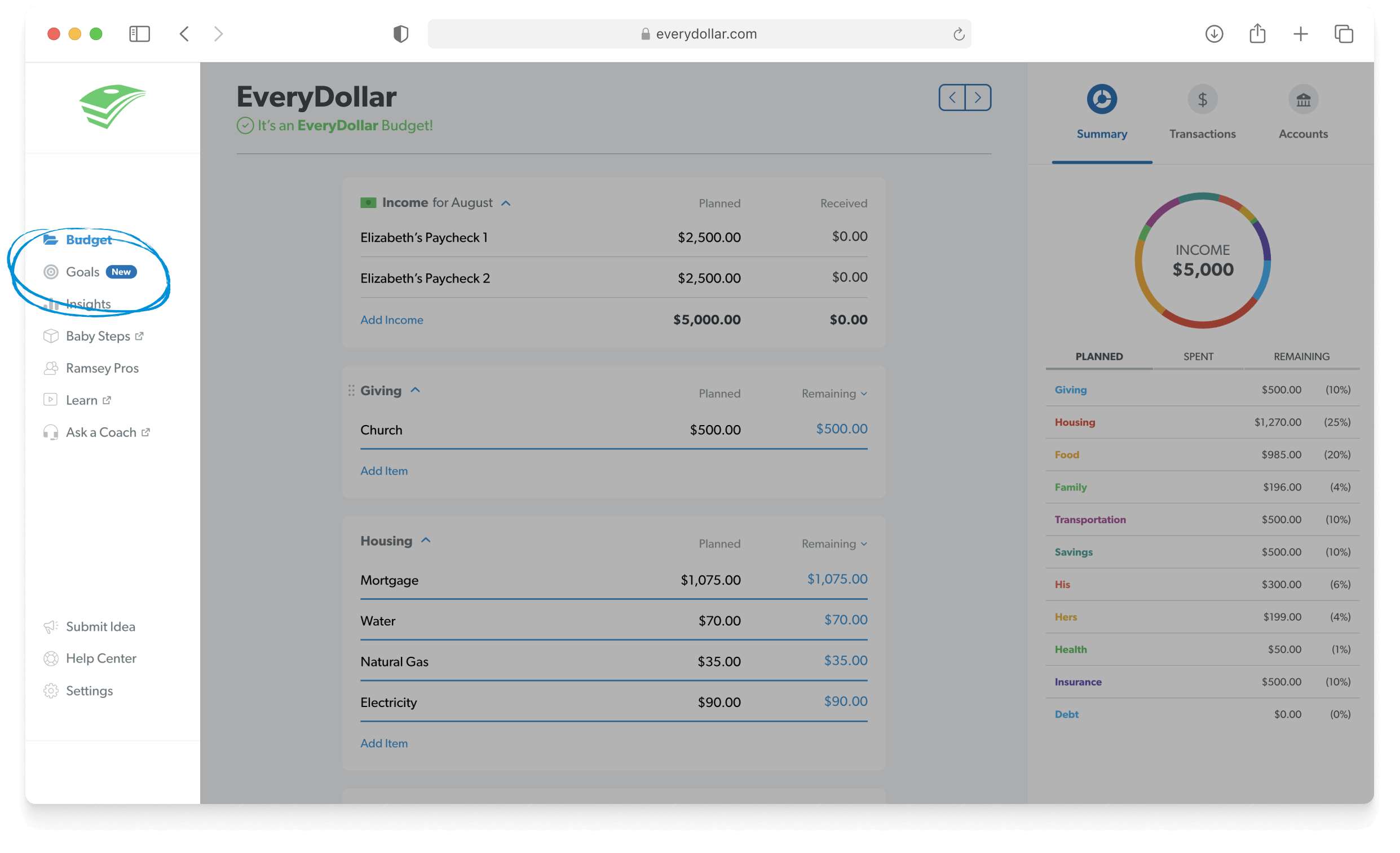This screenshot has width=1400, height=853.
Task: Open the Safari downloads icon
Action: [1213, 34]
